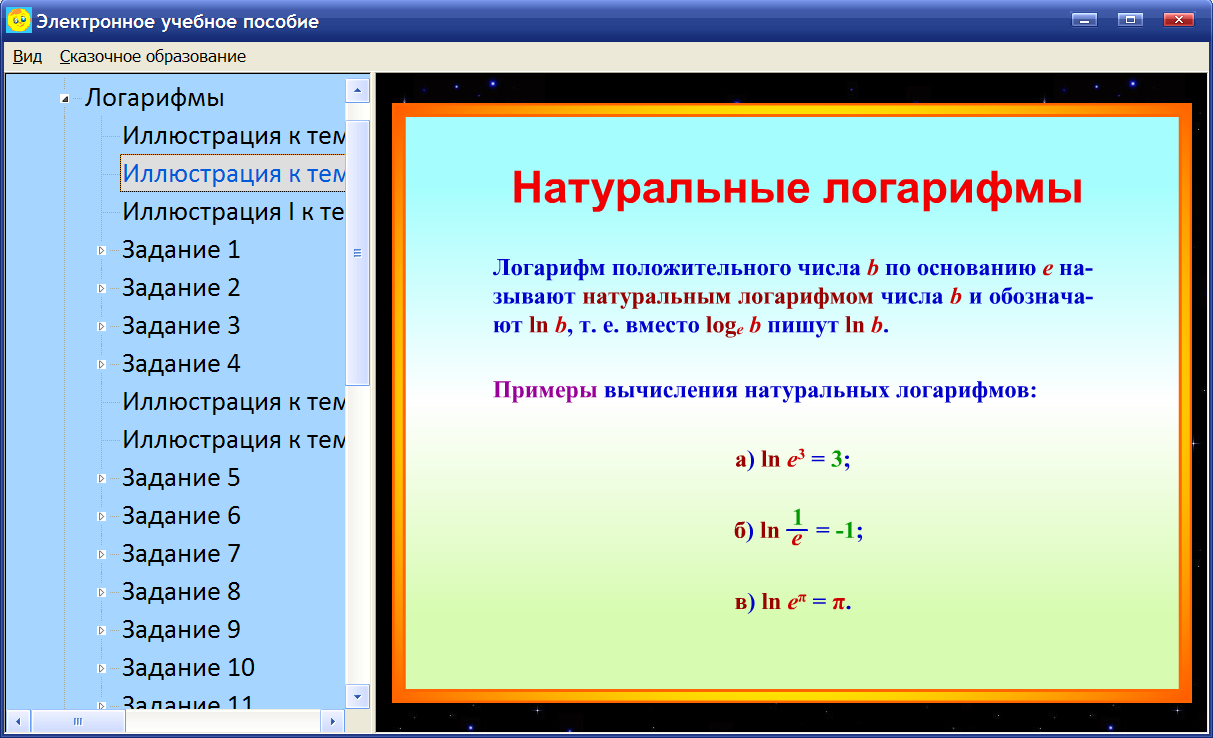The image size is (1213, 738).
Task: Expand Задание 5 in the topic tree
Action: pyautogui.click(x=100, y=478)
